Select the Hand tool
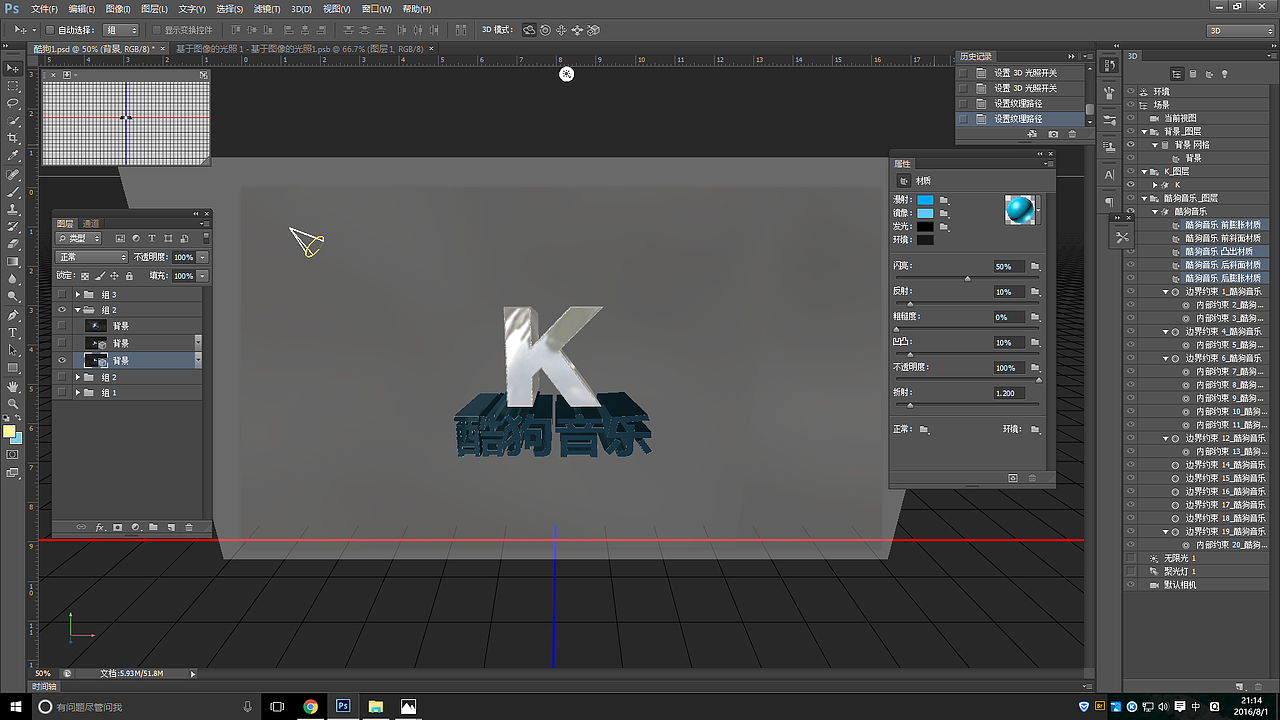The height and width of the screenshot is (720, 1280). pos(13,386)
